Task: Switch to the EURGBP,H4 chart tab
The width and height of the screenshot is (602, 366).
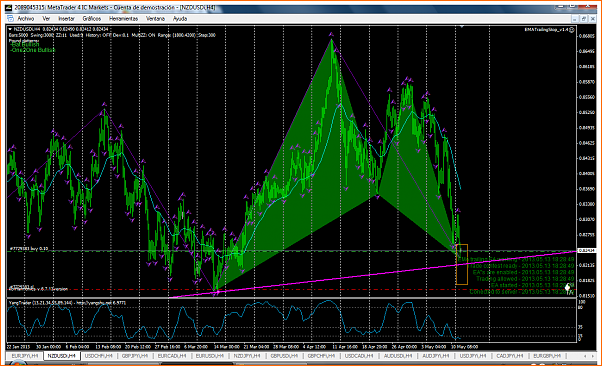Action: click(x=547, y=356)
